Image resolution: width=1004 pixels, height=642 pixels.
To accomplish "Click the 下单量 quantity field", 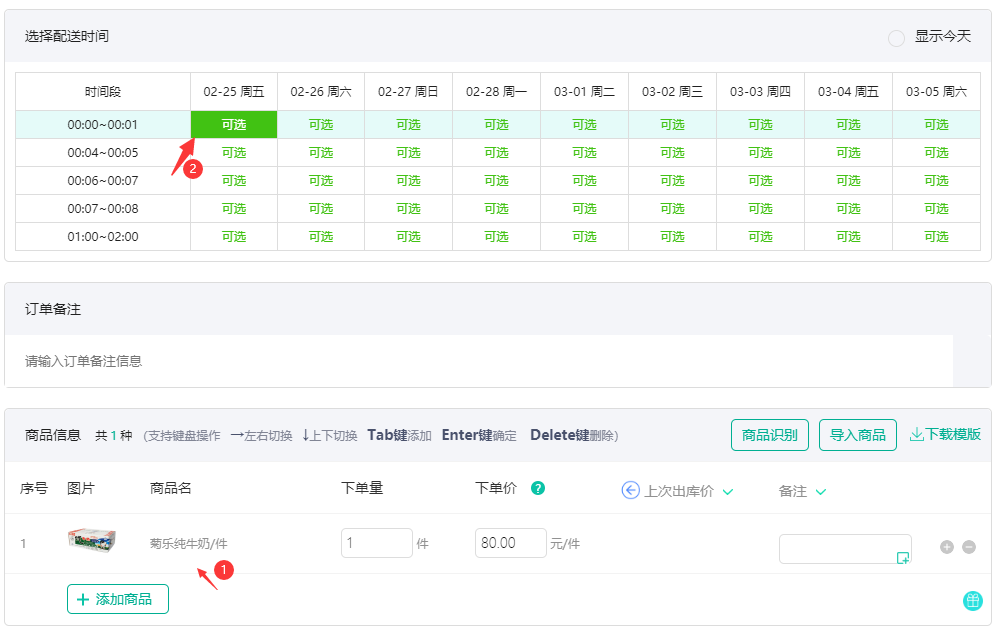I will tap(376, 542).
